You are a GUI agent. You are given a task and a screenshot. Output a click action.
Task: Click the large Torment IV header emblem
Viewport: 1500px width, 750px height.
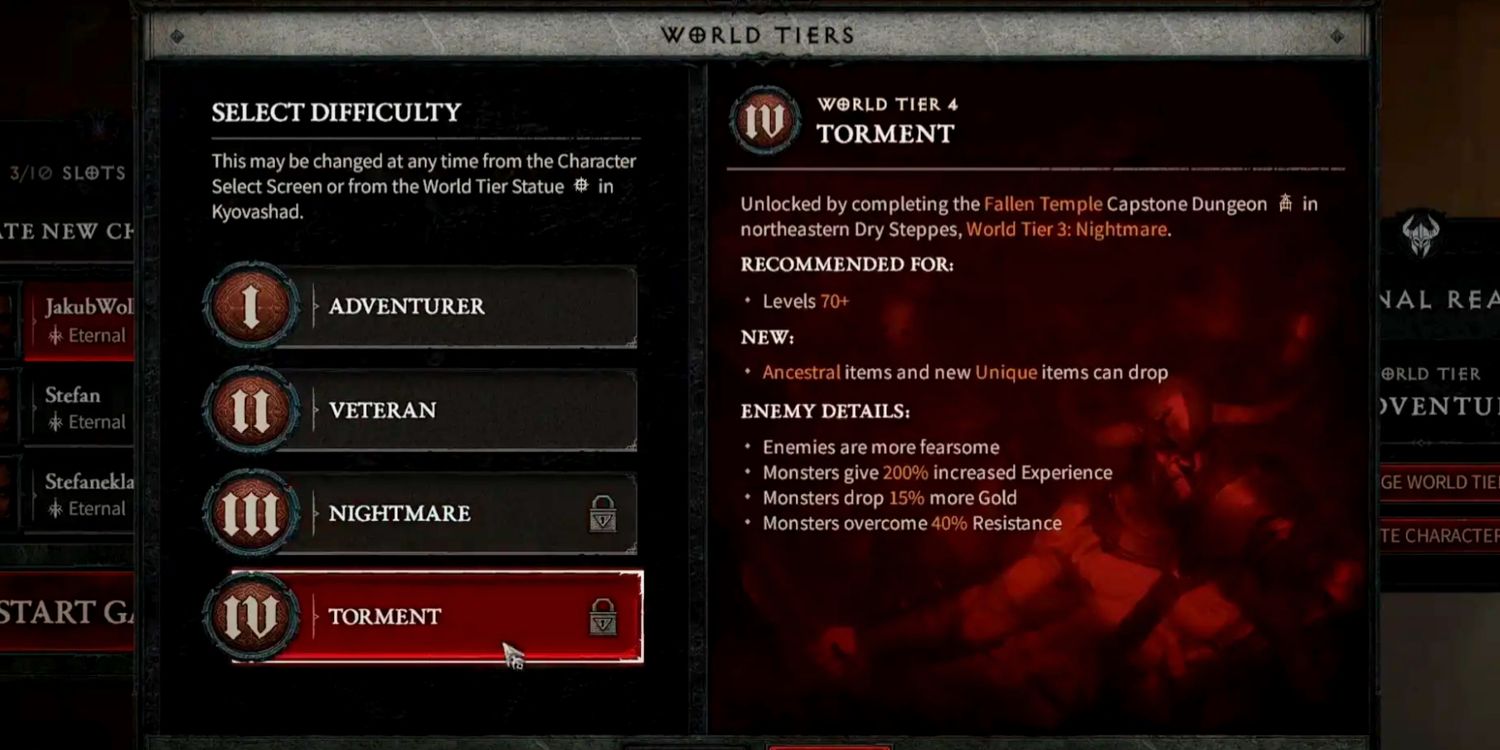coord(765,120)
